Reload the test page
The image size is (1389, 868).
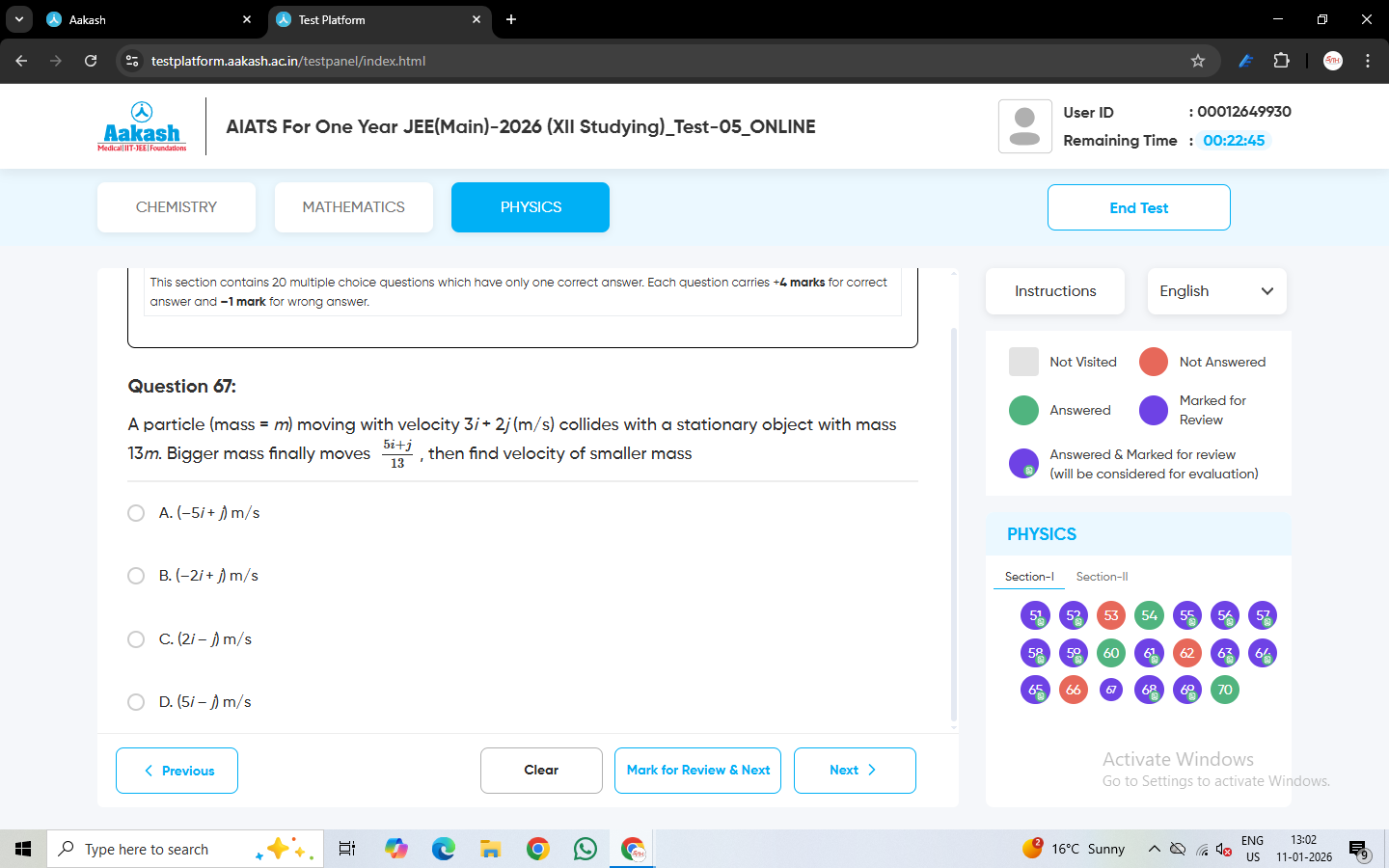(91, 61)
